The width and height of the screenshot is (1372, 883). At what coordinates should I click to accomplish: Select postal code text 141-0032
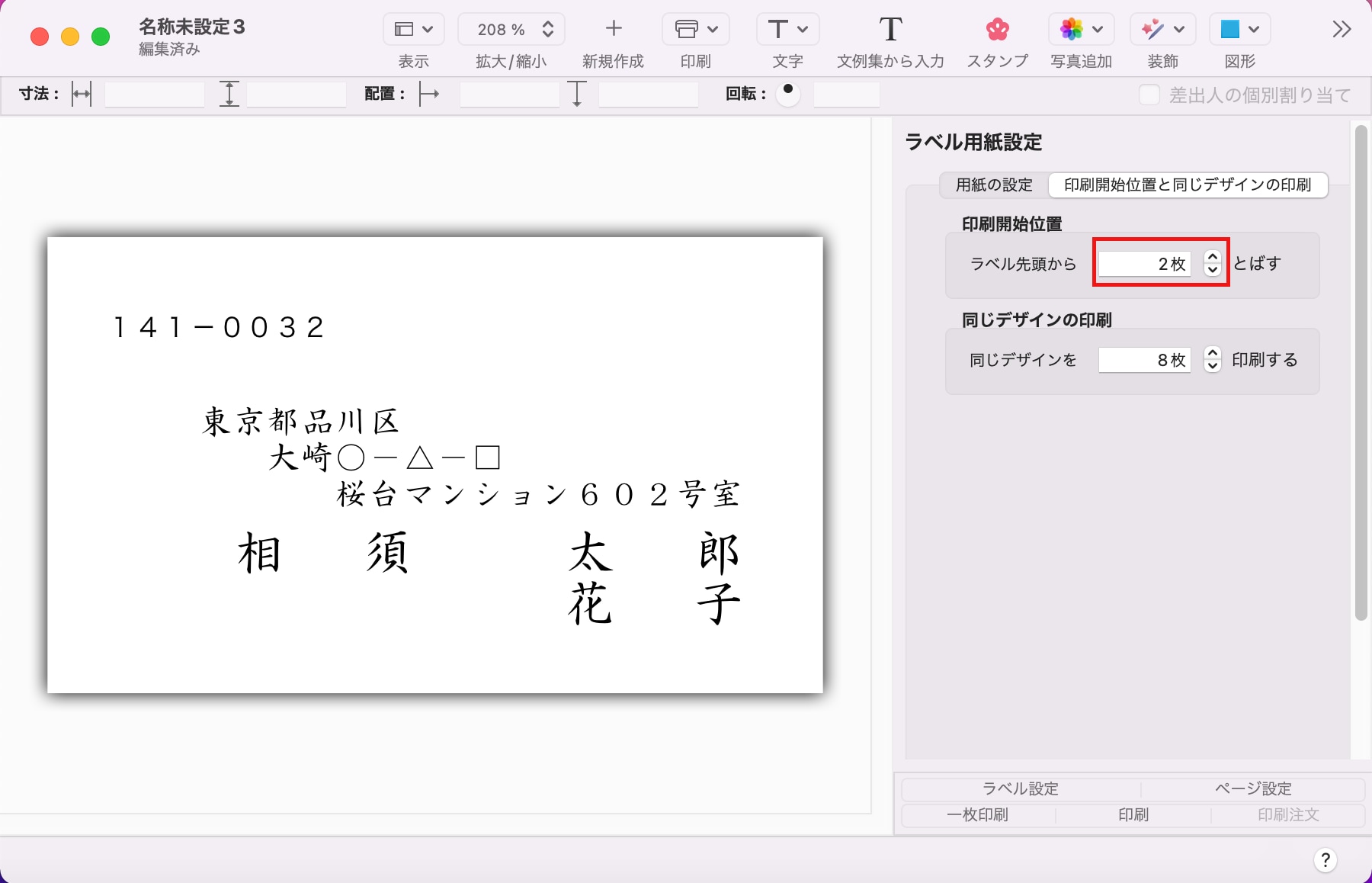tap(220, 328)
